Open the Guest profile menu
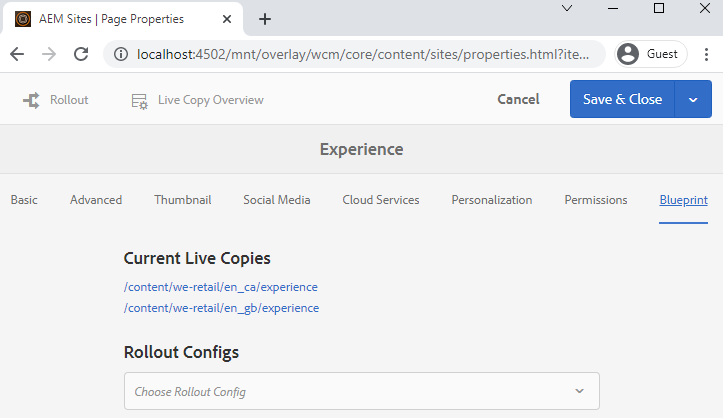723x418 pixels. [x=651, y=54]
